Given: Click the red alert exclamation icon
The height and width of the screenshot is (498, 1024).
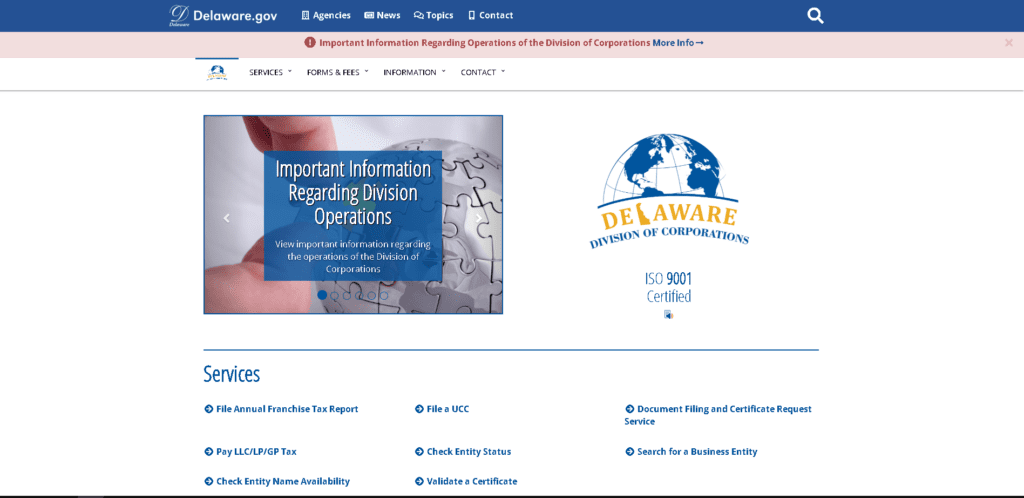Looking at the screenshot, I should [310, 42].
